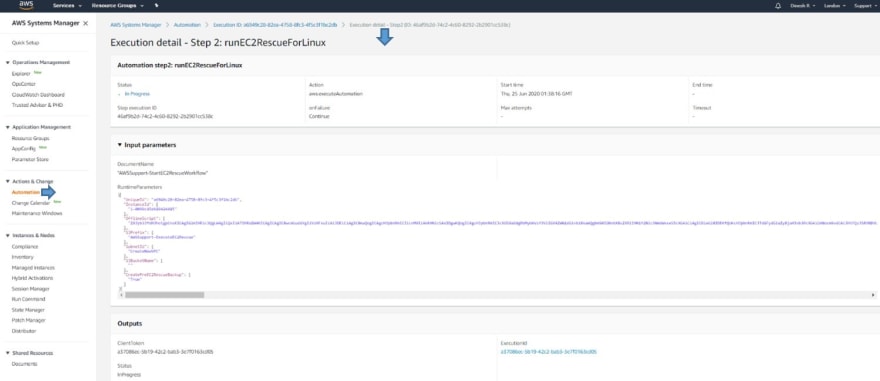This screenshot has width=880, height=381.
Task: Open the AWS logo home link
Action: tap(26, 5)
